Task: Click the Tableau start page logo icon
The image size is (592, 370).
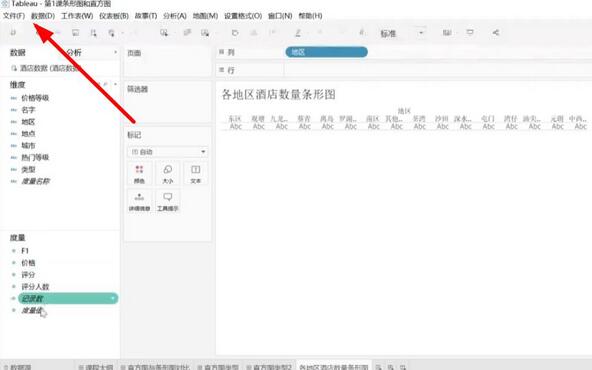Action: point(13,33)
